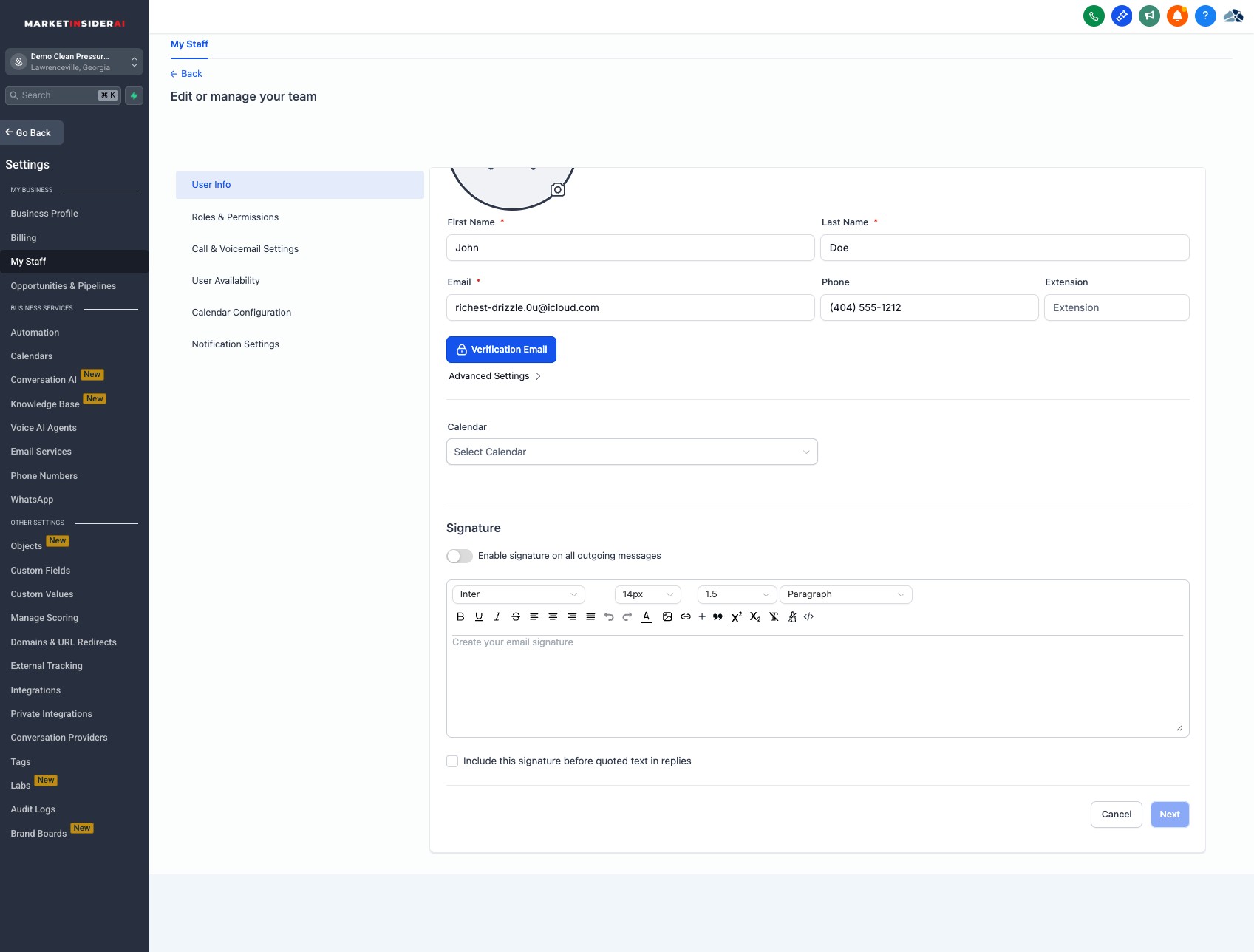Screen dimensions: 1254x952
Task: Click the undo icon in the signature toolbar
Action: 608,616
